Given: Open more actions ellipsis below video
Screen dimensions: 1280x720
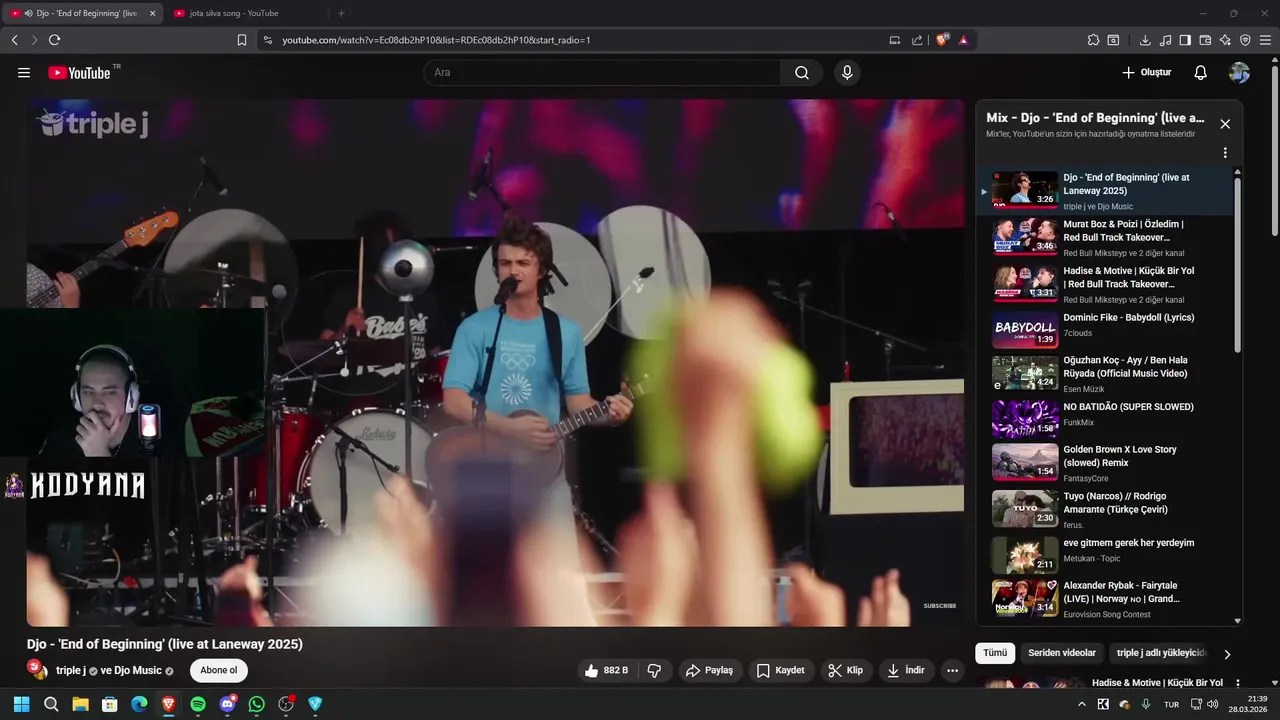Looking at the screenshot, I should [x=953, y=670].
